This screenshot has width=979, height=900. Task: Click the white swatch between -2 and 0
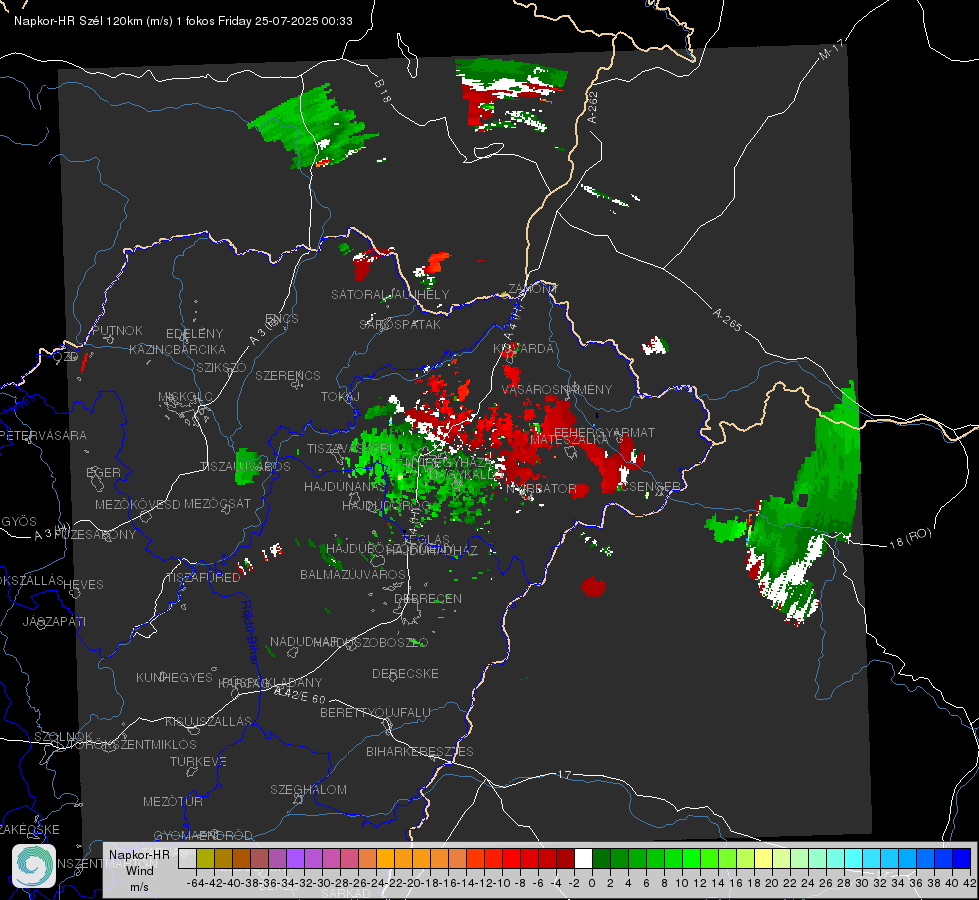pyautogui.click(x=583, y=858)
